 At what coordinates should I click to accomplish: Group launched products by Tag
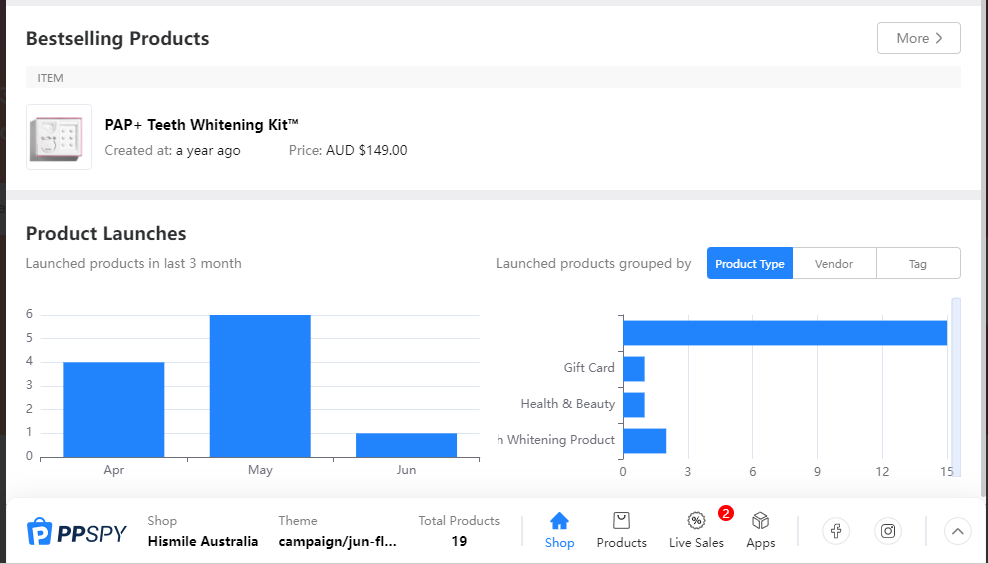918,263
